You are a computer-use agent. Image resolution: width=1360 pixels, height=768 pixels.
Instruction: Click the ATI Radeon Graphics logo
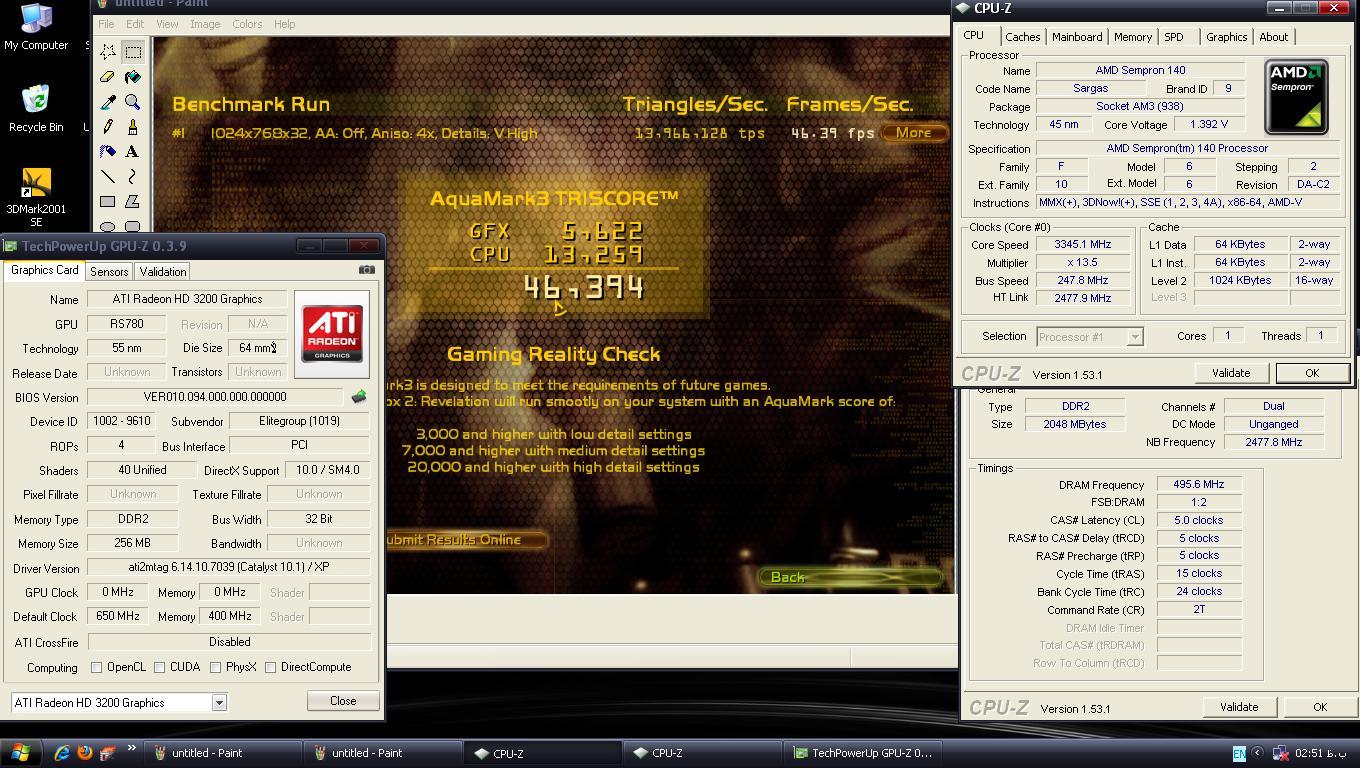pyautogui.click(x=332, y=334)
